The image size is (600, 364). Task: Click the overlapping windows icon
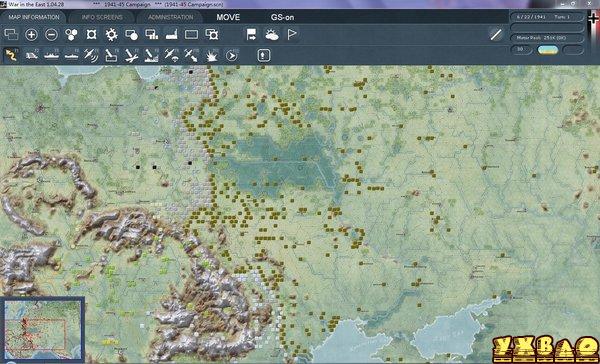pos(11,35)
